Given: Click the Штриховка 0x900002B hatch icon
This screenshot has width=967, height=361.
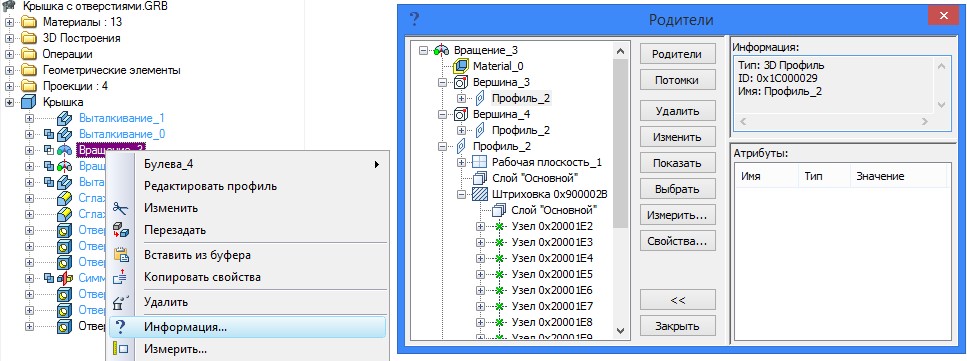Looking at the screenshot, I should [480, 194].
